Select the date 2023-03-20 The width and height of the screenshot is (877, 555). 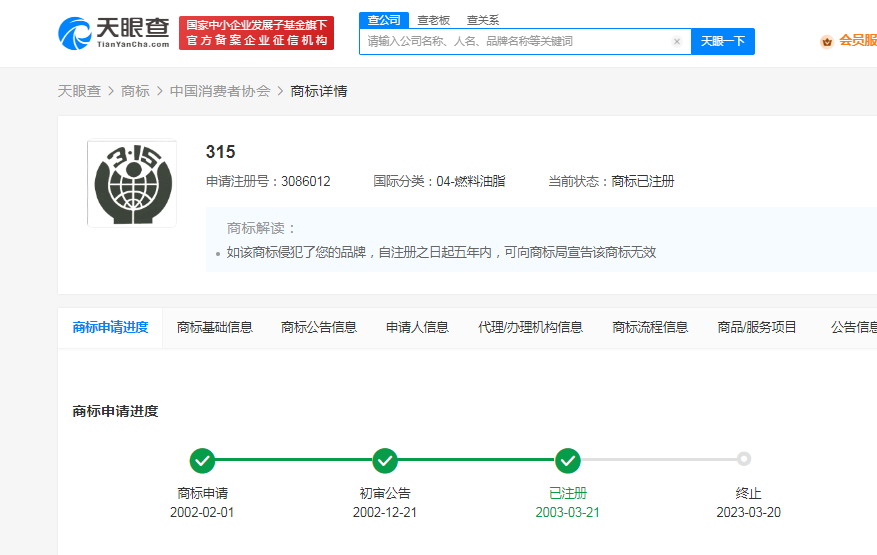point(748,512)
